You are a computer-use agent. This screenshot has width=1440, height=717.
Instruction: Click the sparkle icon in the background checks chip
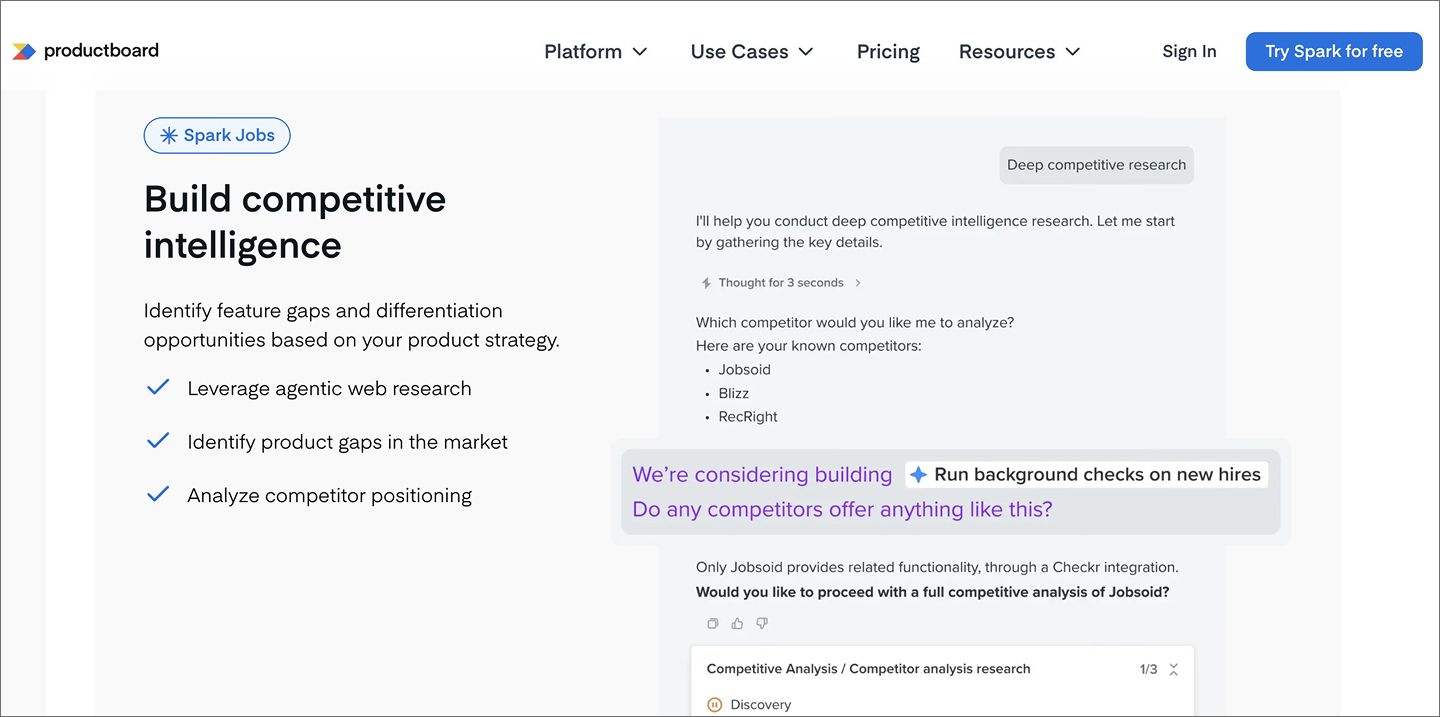pos(916,474)
